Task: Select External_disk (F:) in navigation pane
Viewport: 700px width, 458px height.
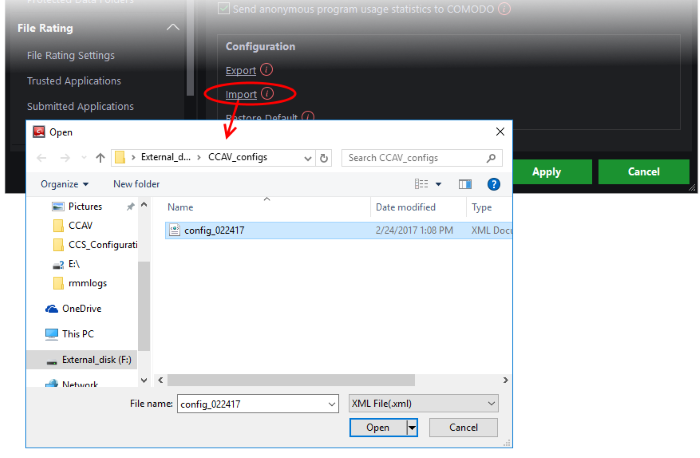Action: (96, 358)
